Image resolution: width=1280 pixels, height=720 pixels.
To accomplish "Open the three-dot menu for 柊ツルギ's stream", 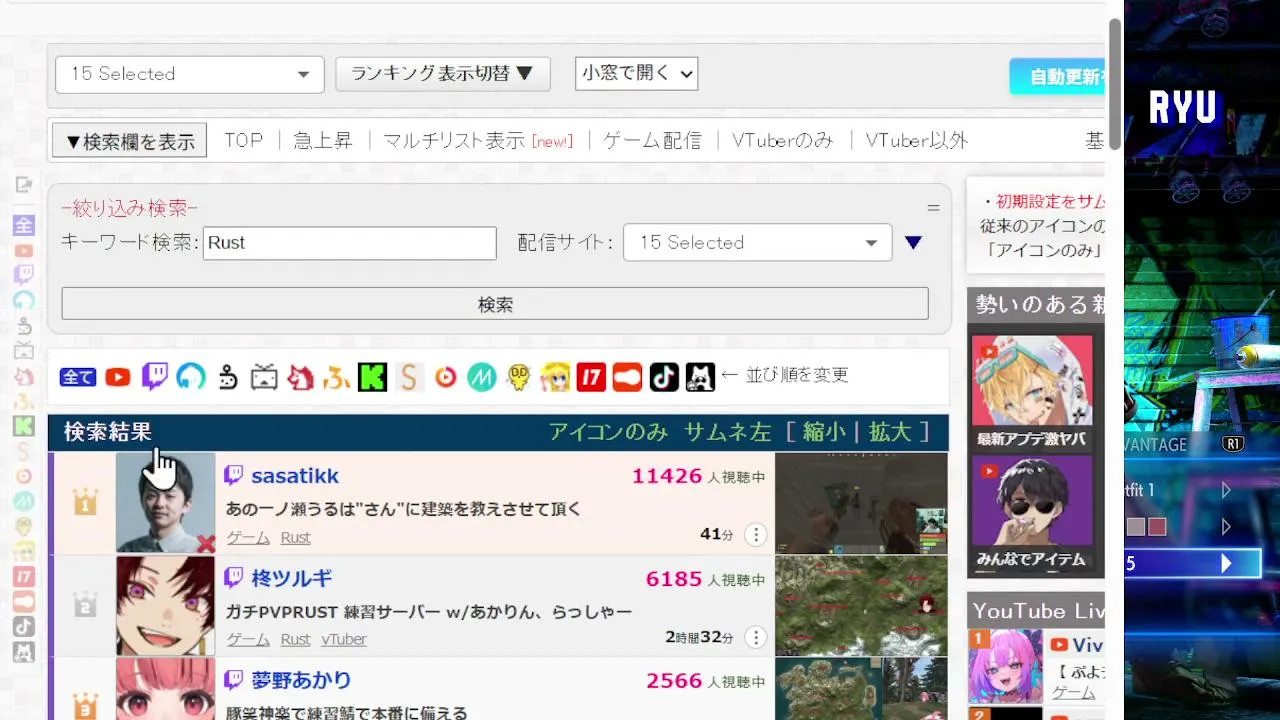I will point(756,637).
